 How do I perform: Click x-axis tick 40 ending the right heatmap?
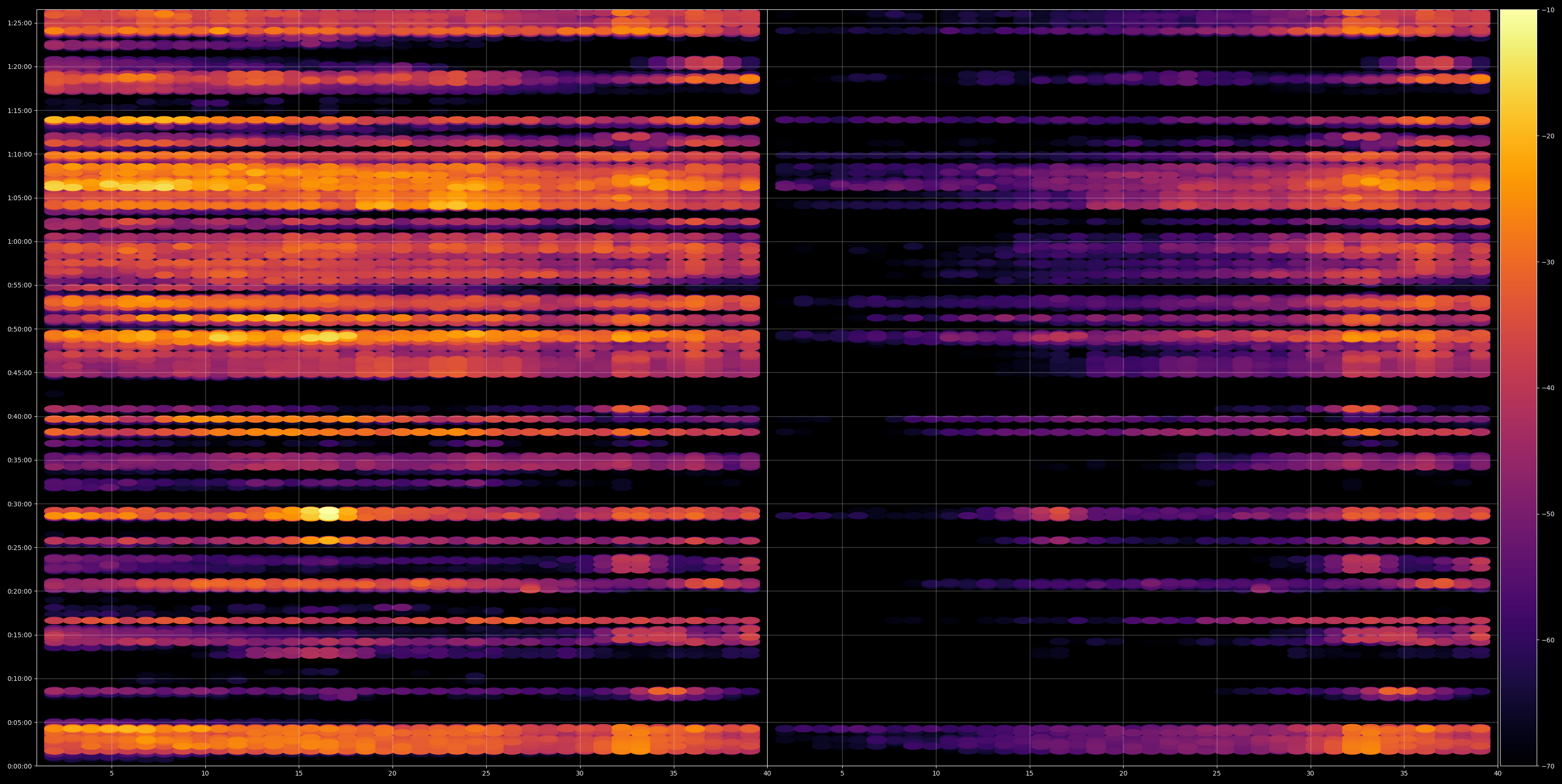1498,774
